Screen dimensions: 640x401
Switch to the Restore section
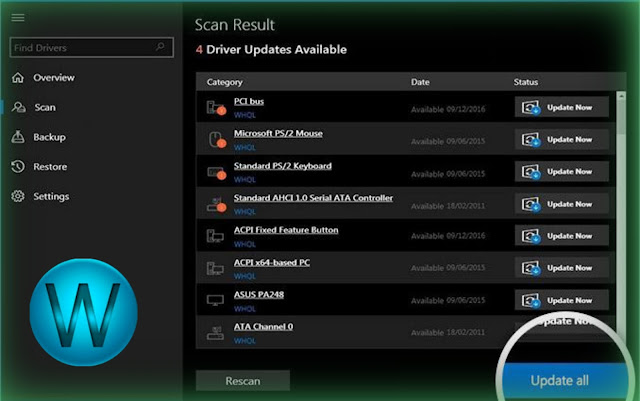tap(50, 167)
